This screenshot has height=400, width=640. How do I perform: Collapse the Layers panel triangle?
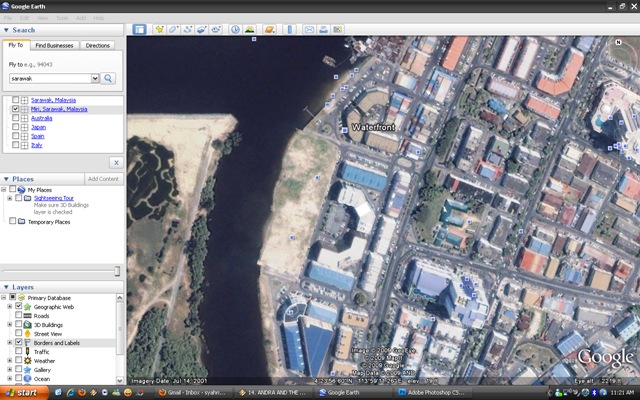pyautogui.click(x=6, y=287)
